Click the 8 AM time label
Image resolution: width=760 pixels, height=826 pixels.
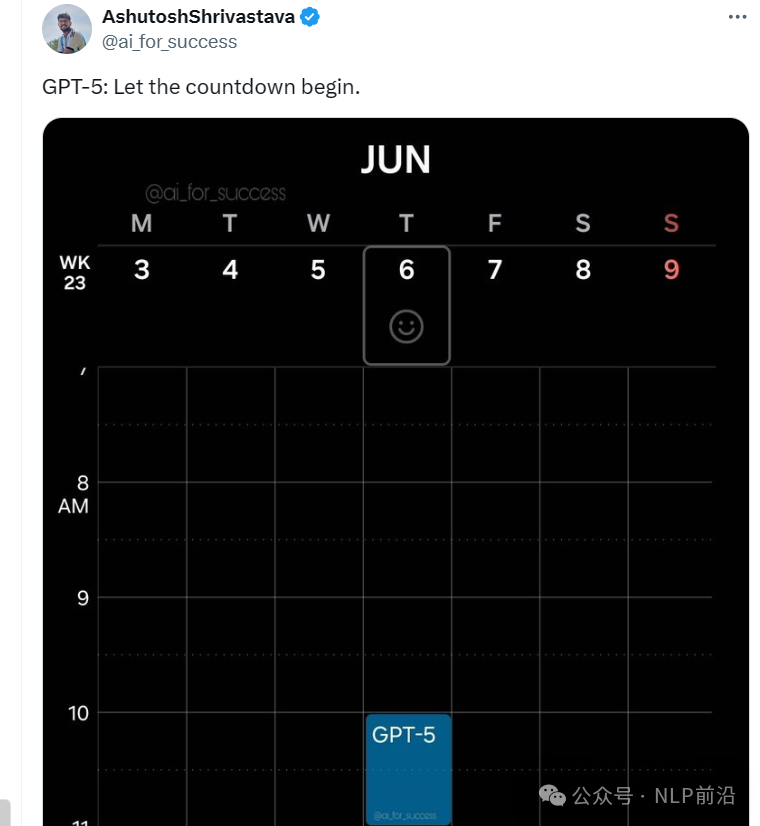coord(74,494)
